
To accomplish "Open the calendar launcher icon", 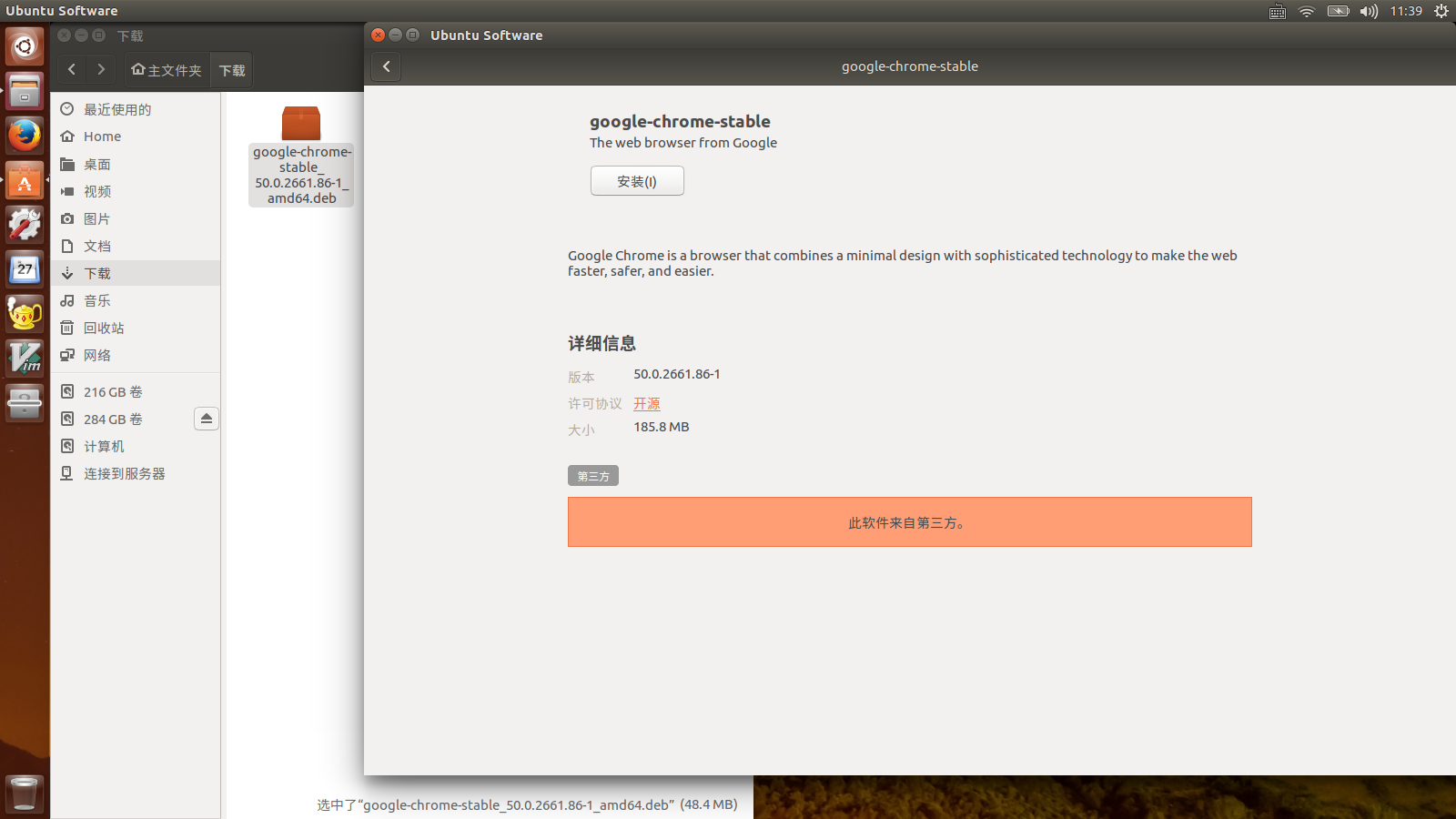I will pos(25,269).
